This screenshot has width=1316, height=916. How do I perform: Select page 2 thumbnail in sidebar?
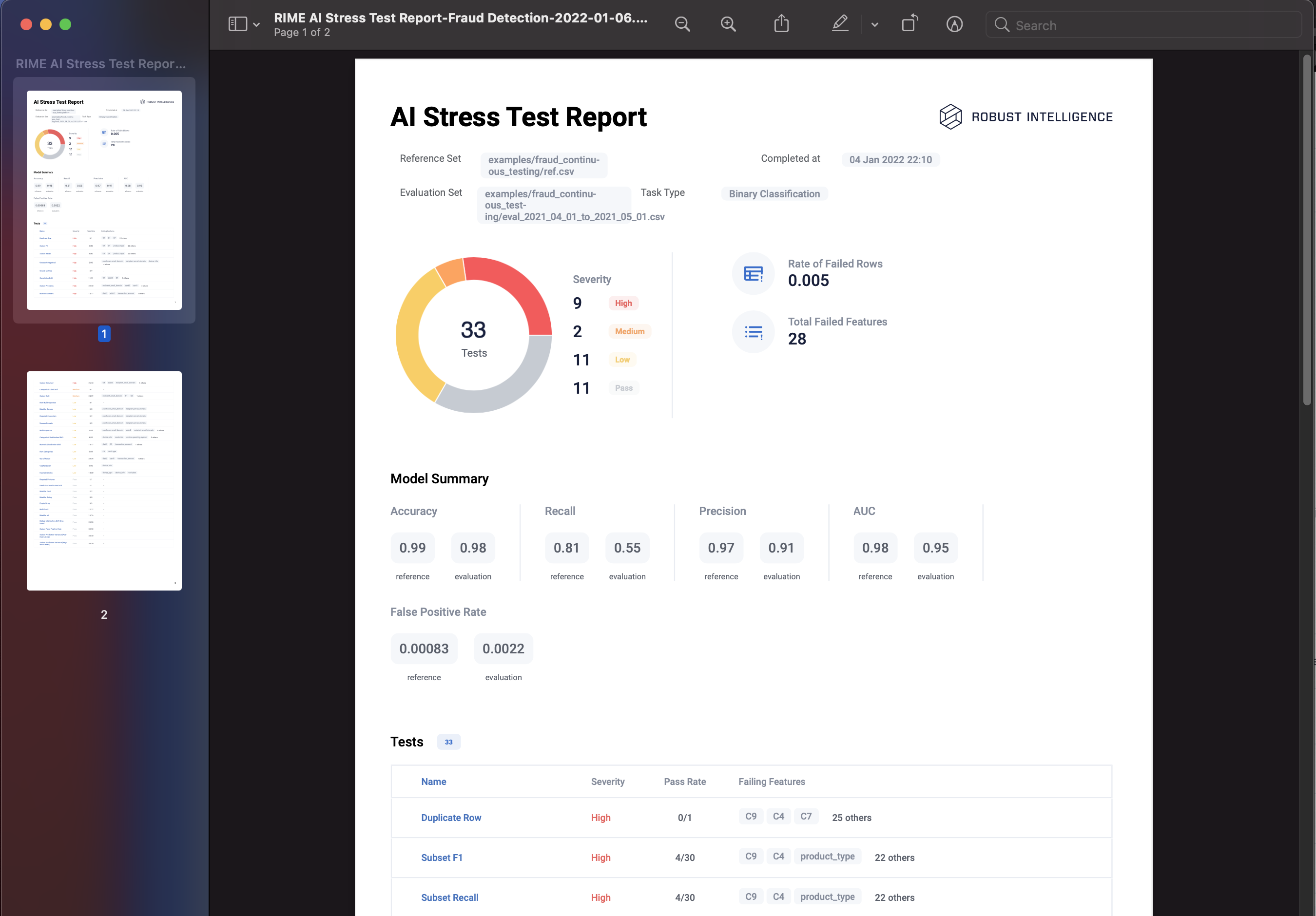point(104,480)
